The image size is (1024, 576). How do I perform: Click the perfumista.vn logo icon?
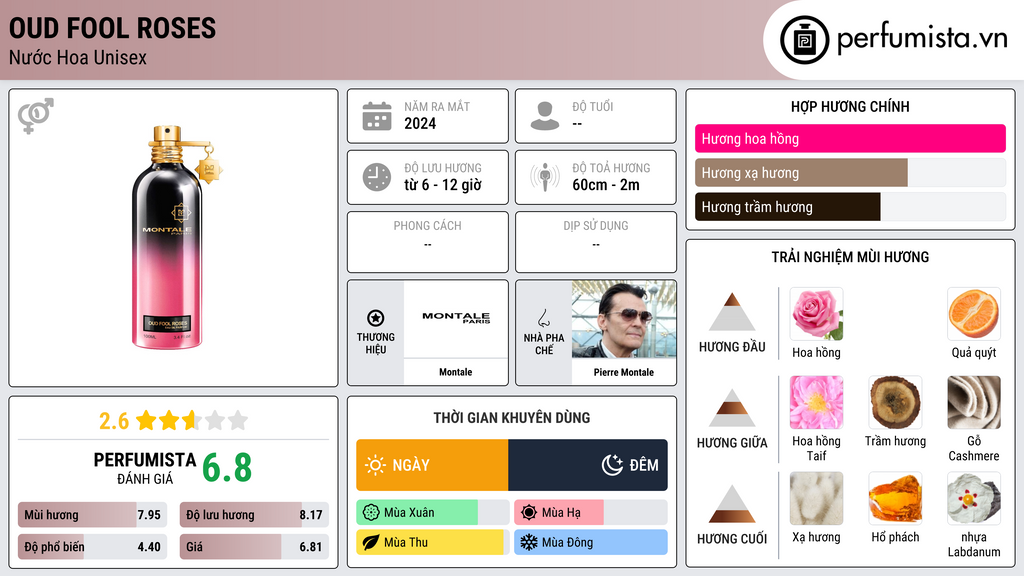point(803,40)
